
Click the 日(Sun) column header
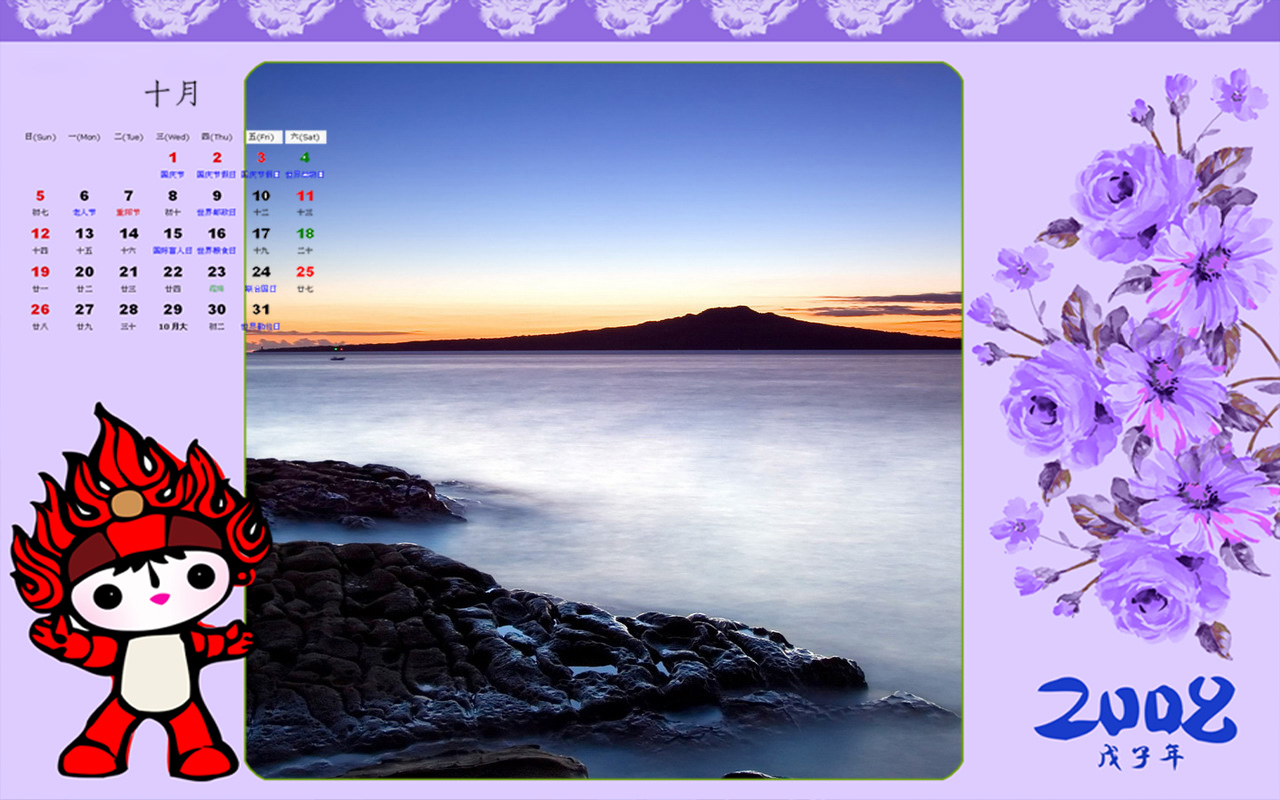tap(40, 137)
